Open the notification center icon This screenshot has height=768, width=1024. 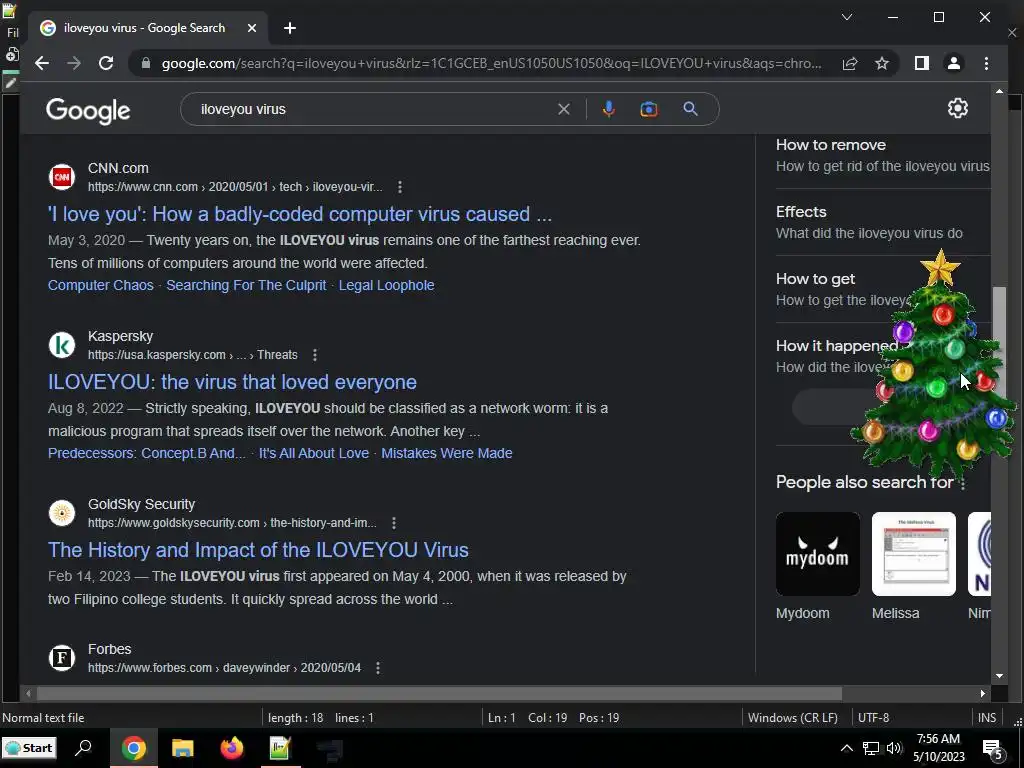click(x=993, y=750)
